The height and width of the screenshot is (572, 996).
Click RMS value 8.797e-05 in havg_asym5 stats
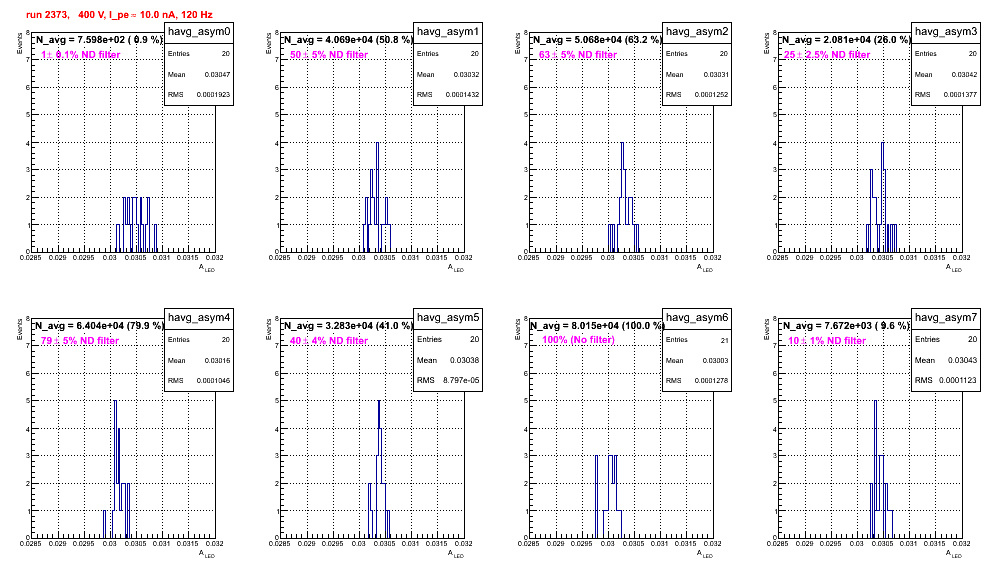[461, 381]
